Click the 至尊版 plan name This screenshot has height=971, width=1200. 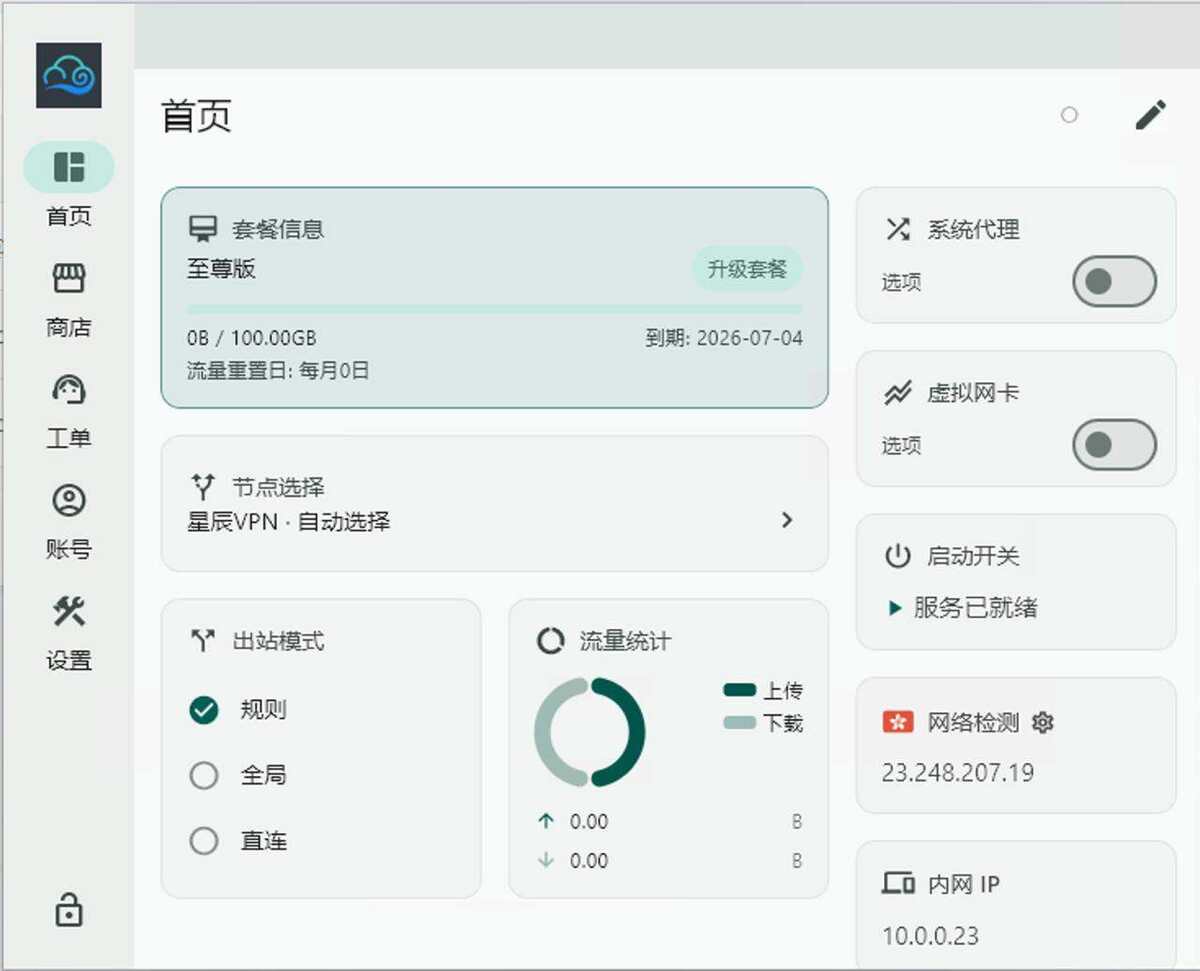coord(221,269)
